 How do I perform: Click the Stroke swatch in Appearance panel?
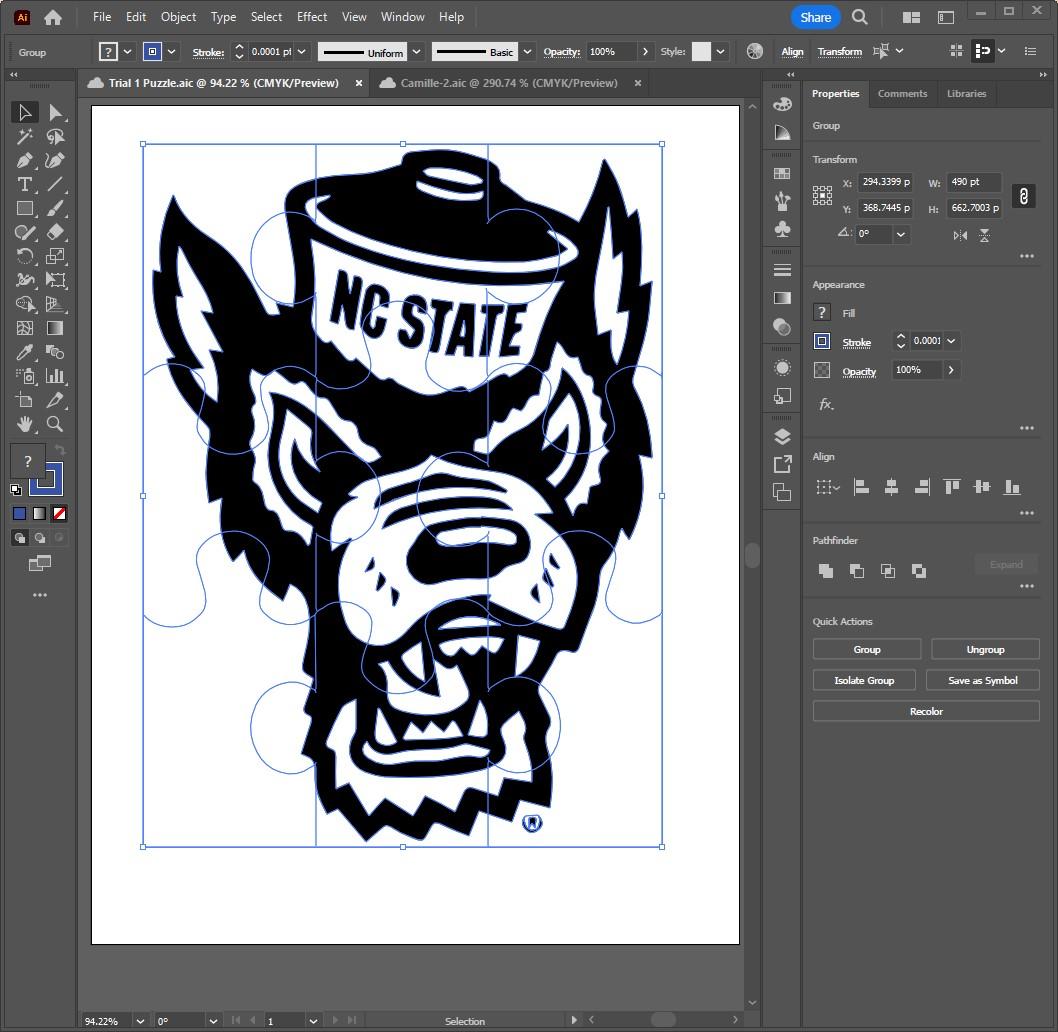point(821,342)
